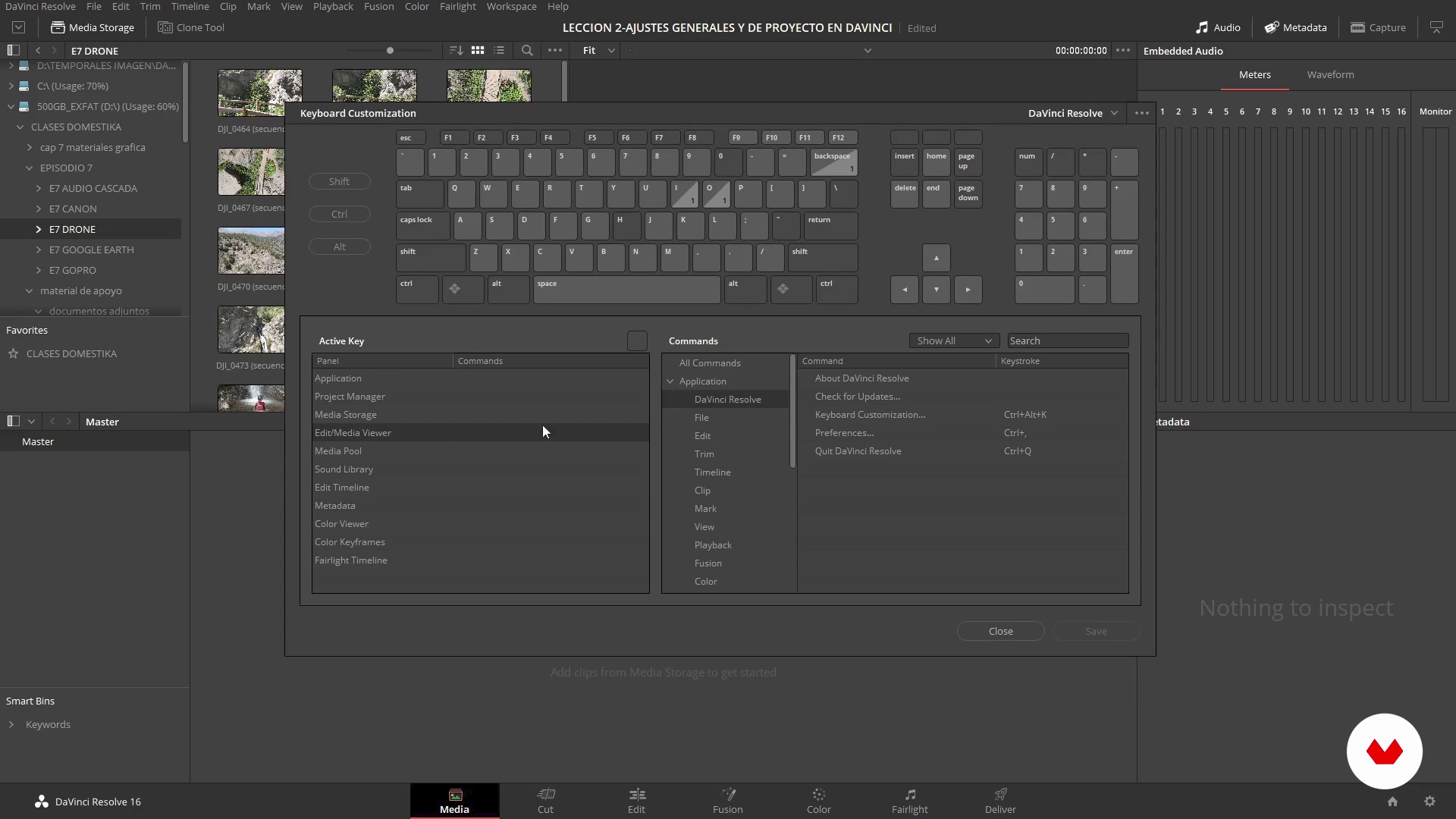Switch to the Color page
Image resolution: width=1456 pixels, height=819 pixels.
[818, 801]
